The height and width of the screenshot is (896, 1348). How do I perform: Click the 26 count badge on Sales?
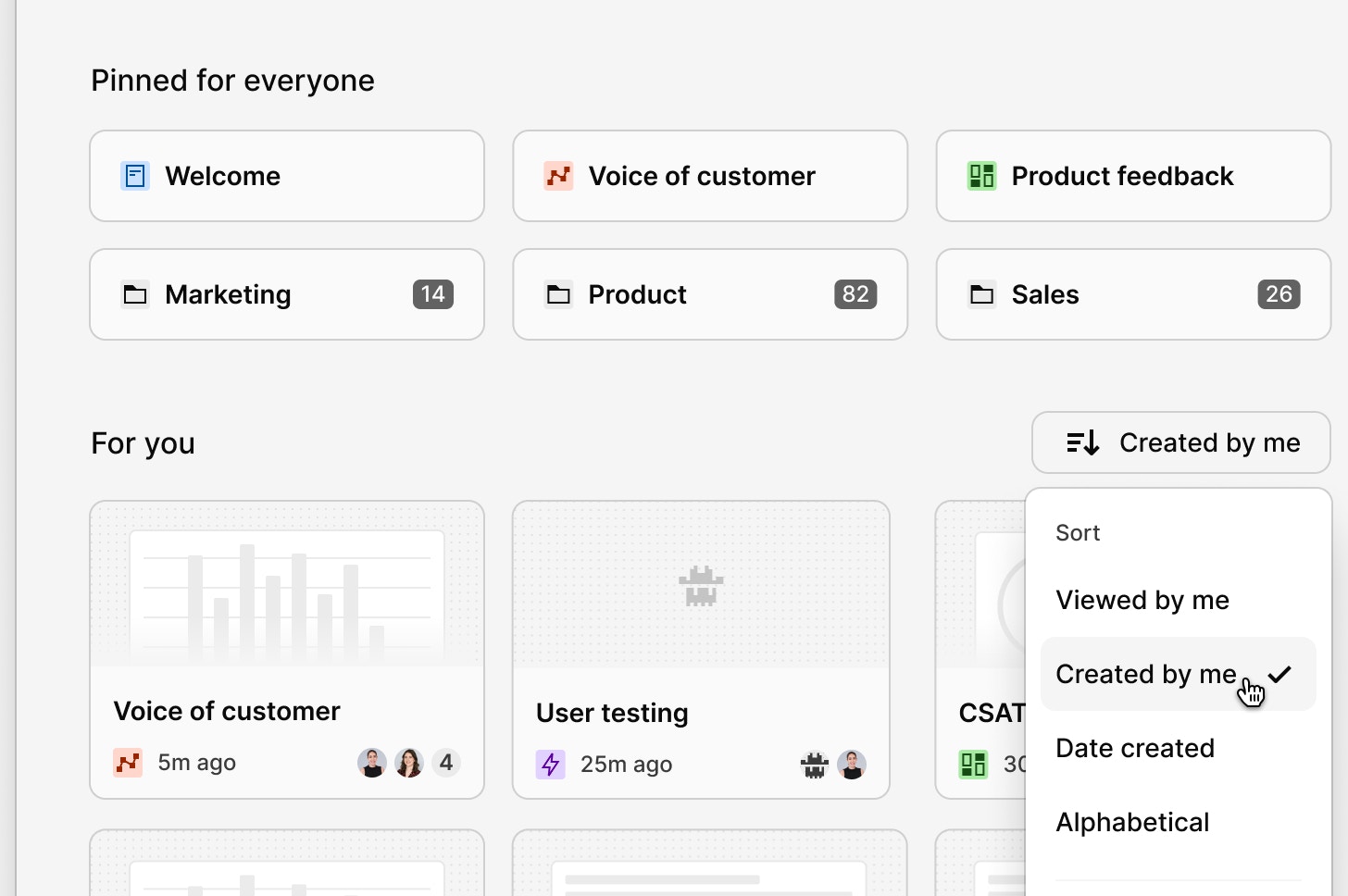[x=1279, y=294]
